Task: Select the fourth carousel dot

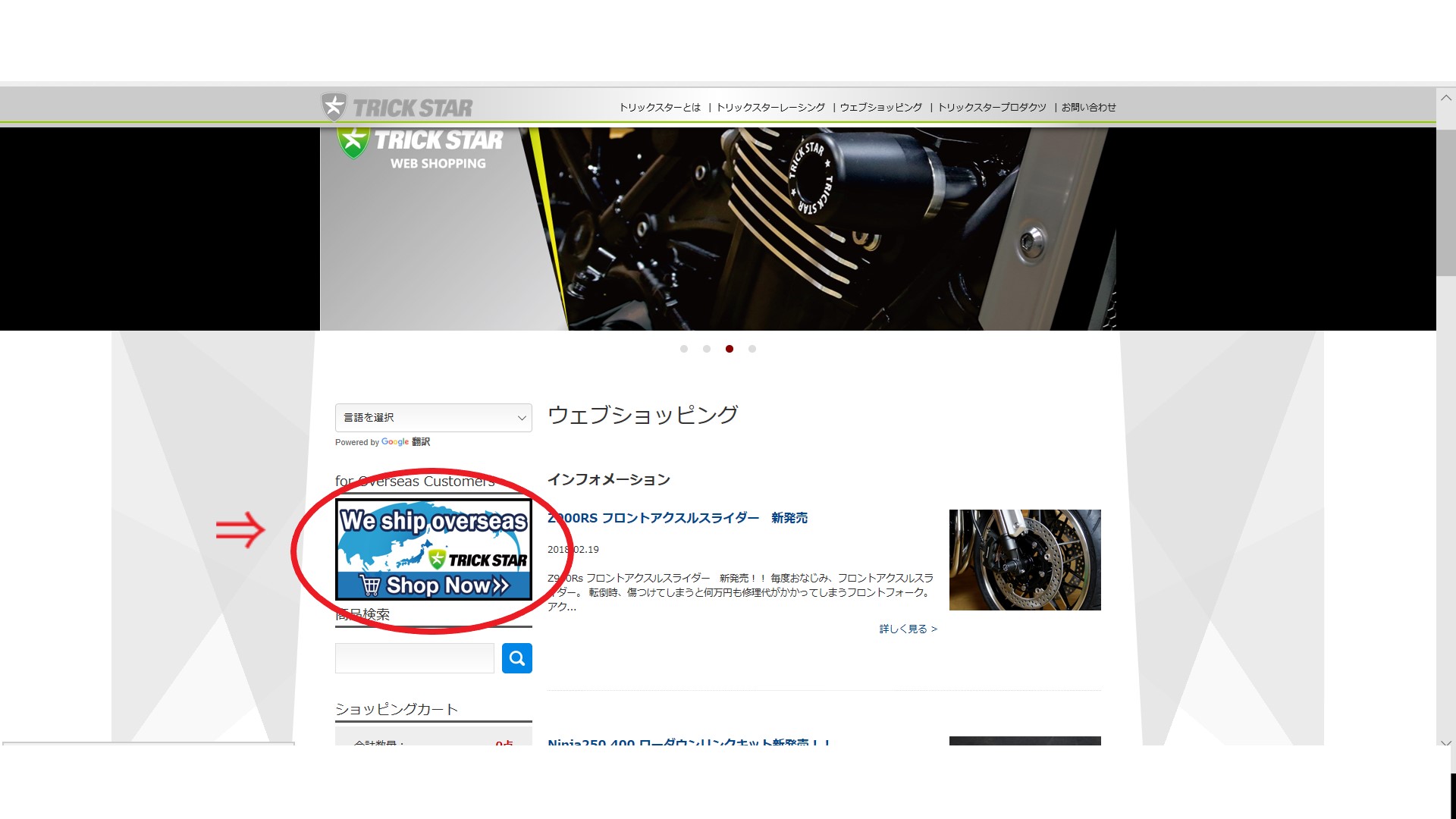Action: (x=752, y=349)
